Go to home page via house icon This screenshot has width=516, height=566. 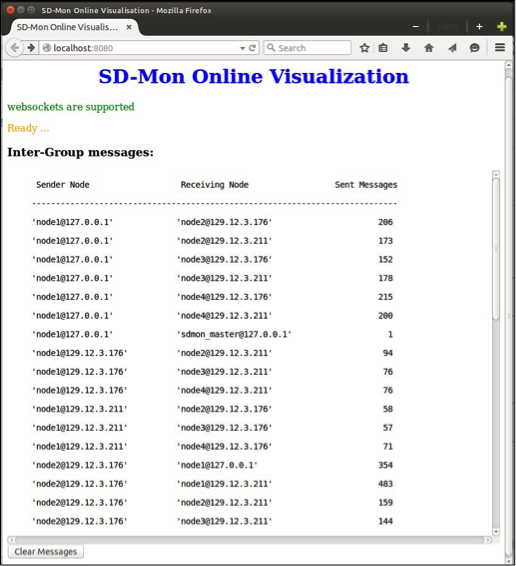coord(429,48)
